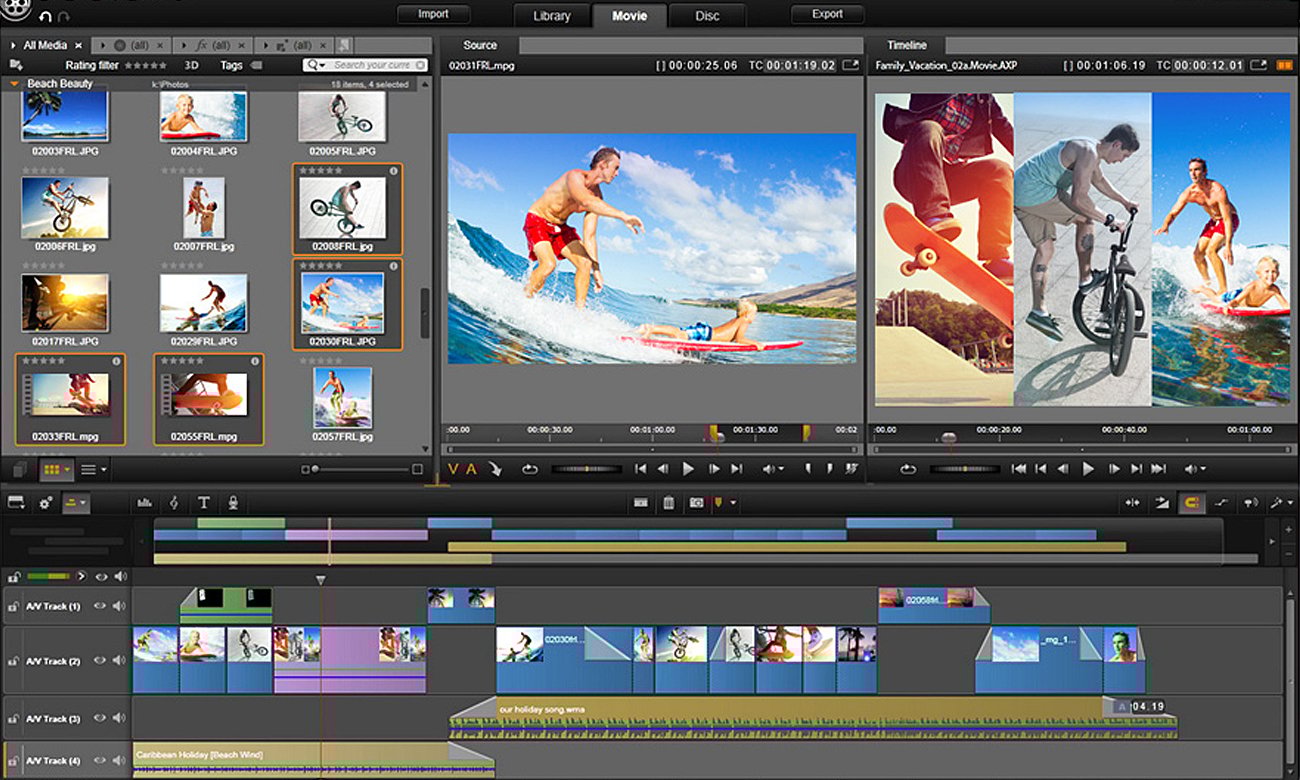This screenshot has width=1300, height=780.
Task: Click the trash/delete icon on the timeline toolbar
Action: [668, 503]
